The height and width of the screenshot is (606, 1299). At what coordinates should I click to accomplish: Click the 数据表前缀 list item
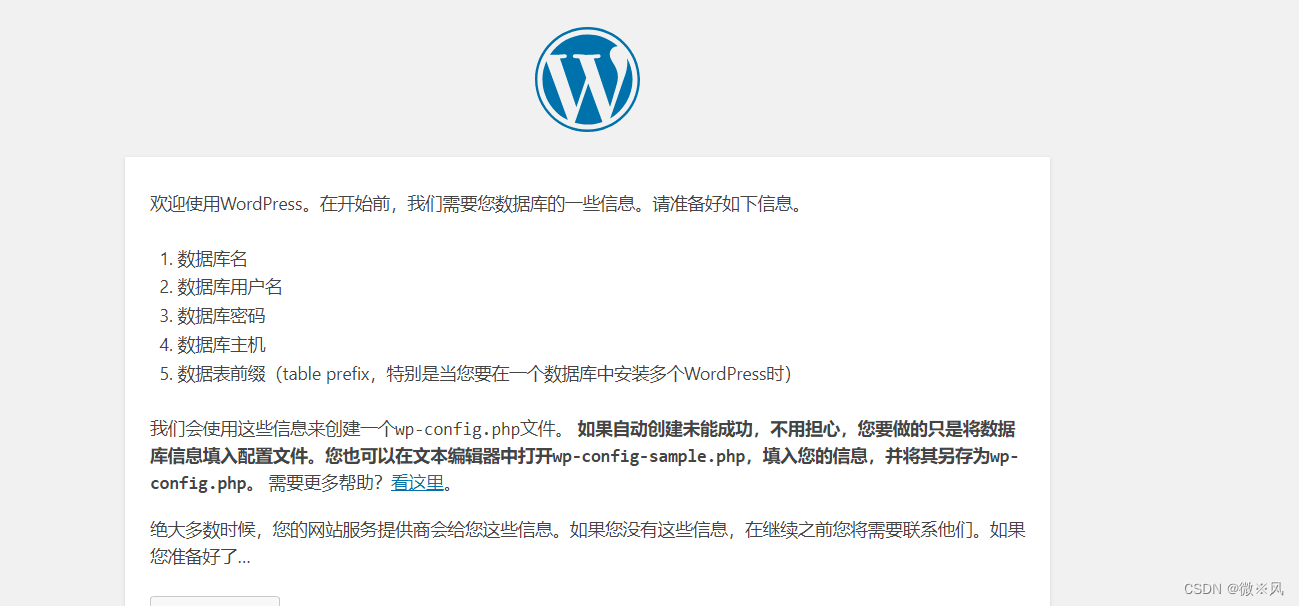coord(484,374)
